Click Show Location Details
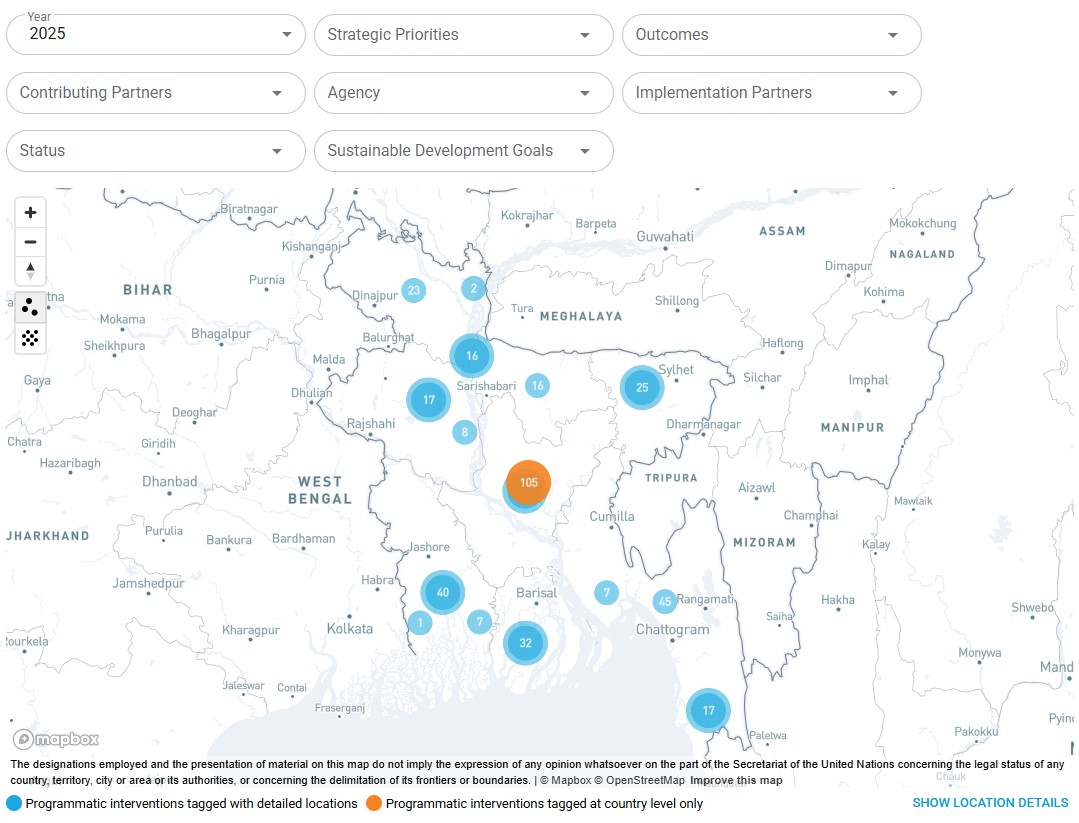The height and width of the screenshot is (823, 1079). (990, 803)
